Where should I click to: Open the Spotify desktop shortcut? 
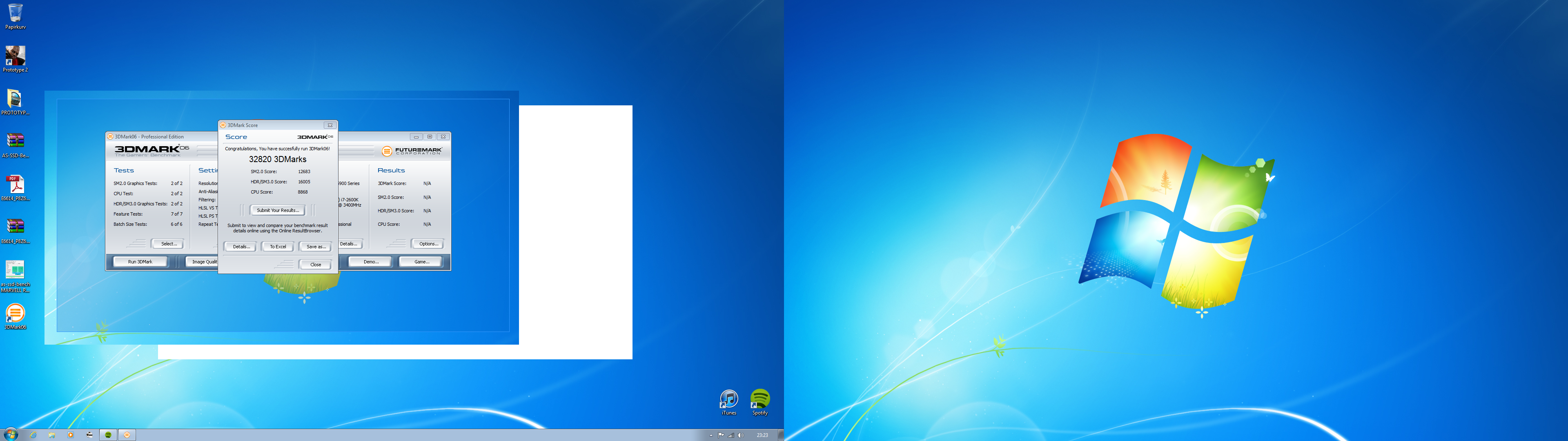coord(759,402)
